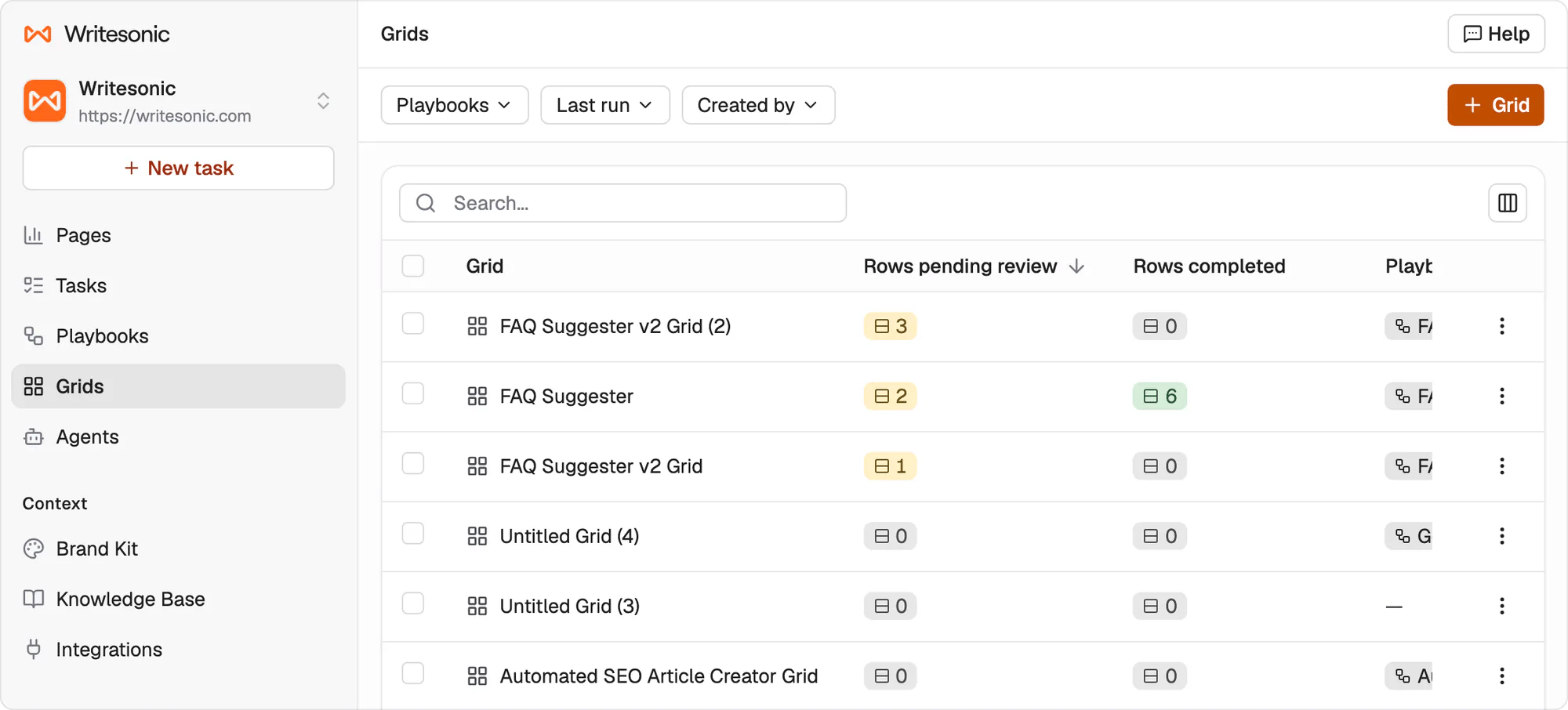1568x710 pixels.
Task: Open the column visibility settings icon
Action: [1508, 203]
